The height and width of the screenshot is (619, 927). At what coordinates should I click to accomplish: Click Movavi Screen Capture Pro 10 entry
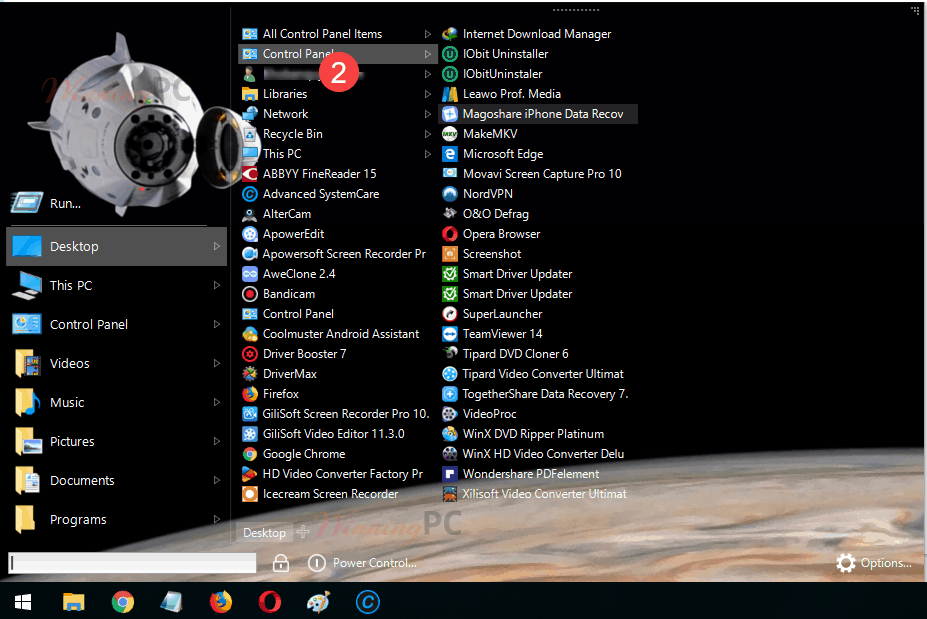coord(538,174)
